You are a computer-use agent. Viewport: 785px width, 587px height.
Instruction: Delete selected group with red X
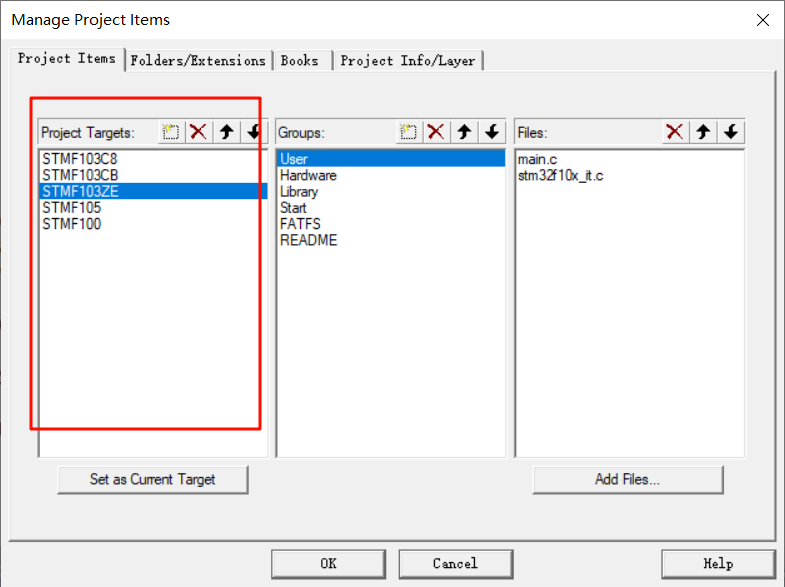(x=437, y=133)
